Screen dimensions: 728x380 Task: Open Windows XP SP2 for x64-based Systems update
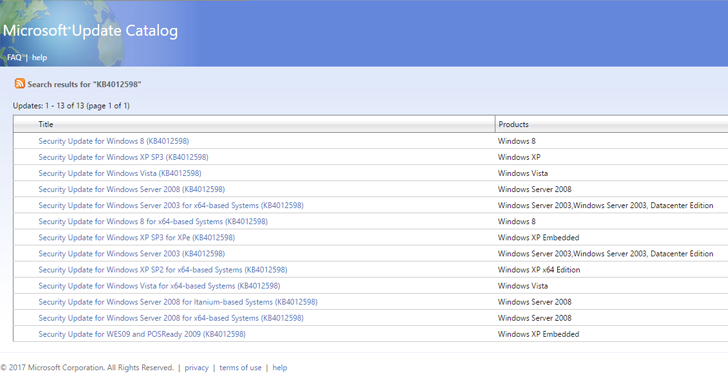(162, 269)
